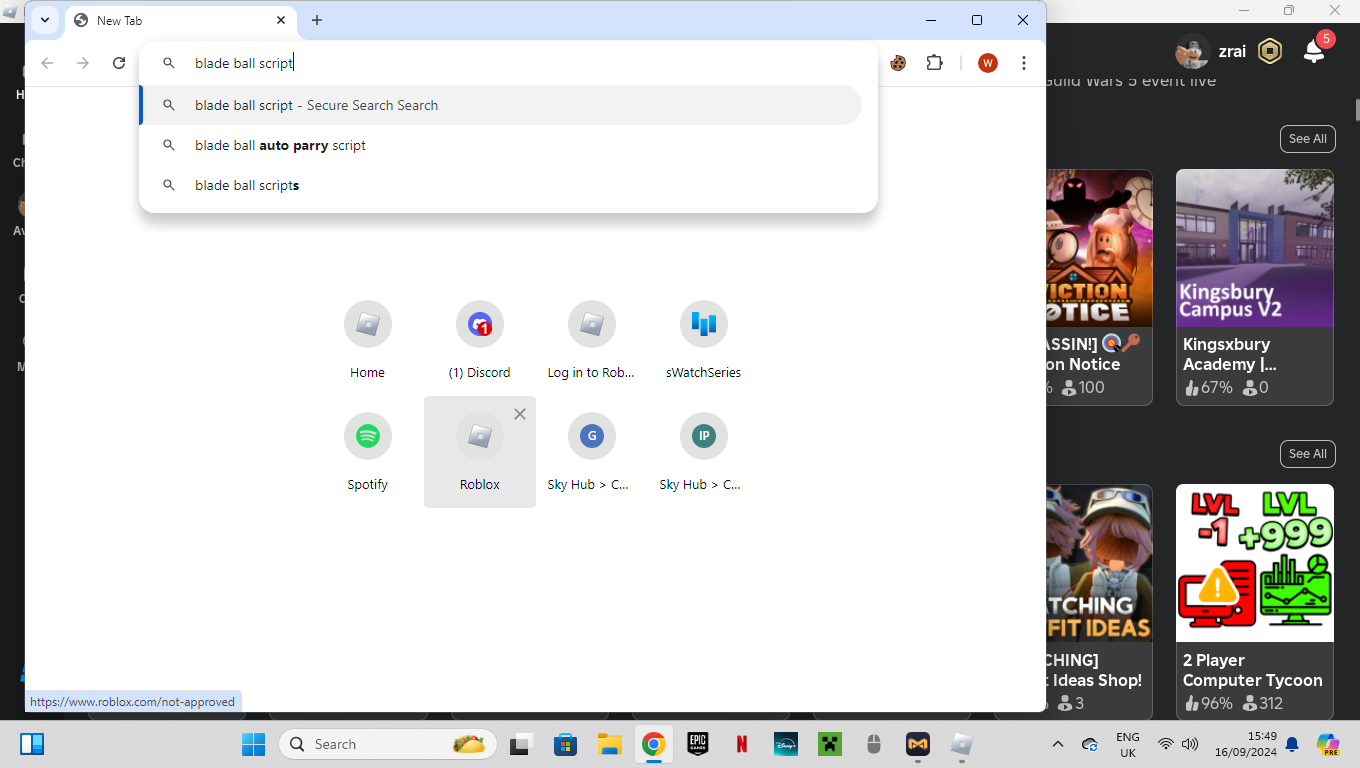
Task: Choose 'blade ball scripts' suggestion
Action: click(501, 185)
